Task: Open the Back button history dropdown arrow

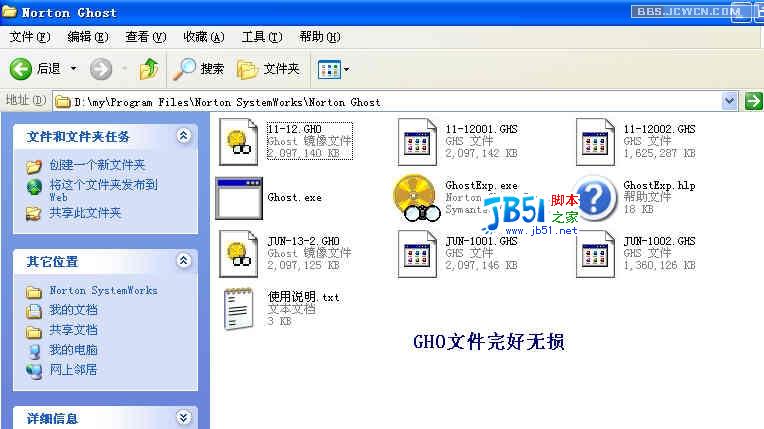Action: 74,69
